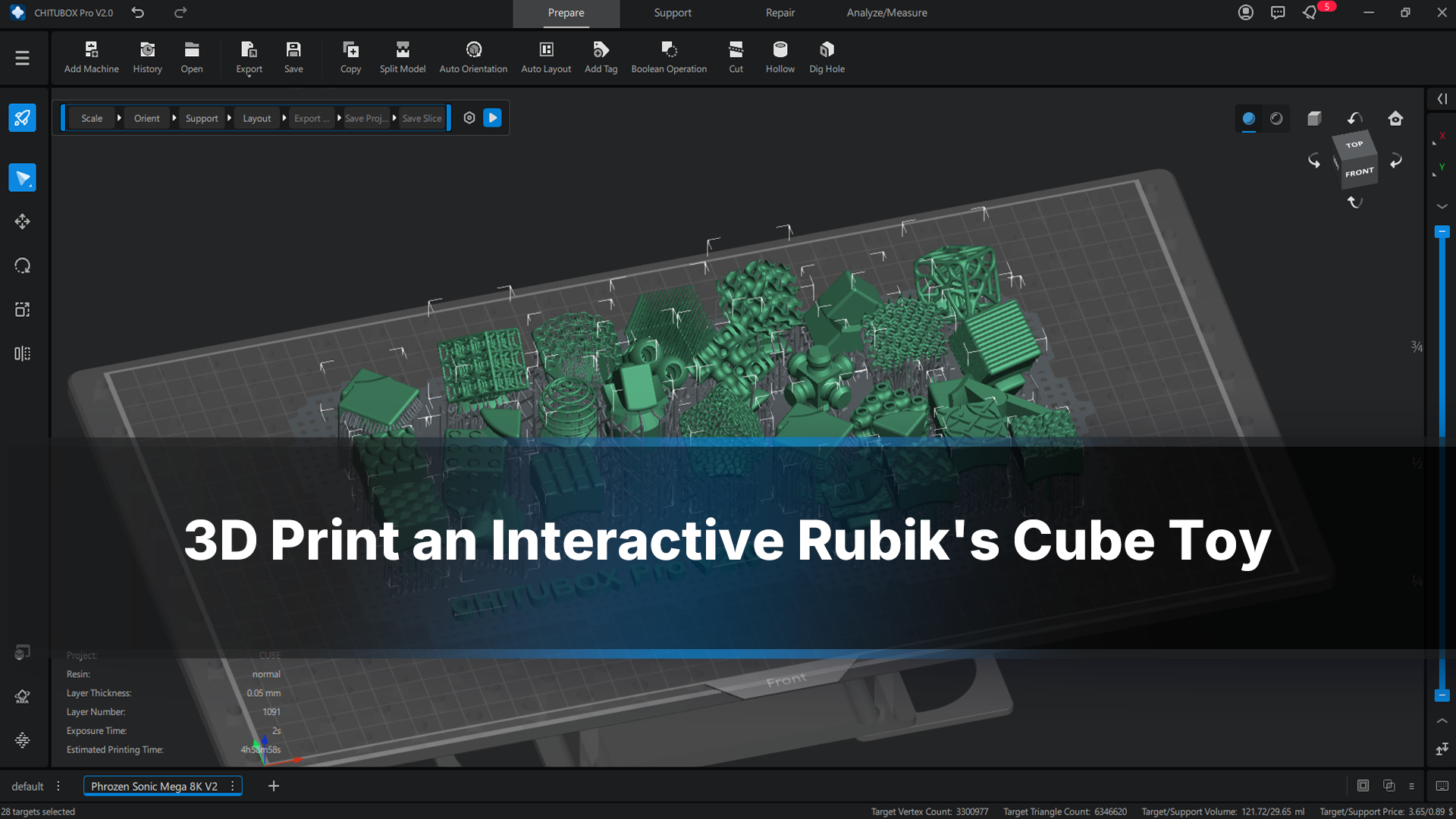Click the TOP face of view cube

coord(1354,144)
